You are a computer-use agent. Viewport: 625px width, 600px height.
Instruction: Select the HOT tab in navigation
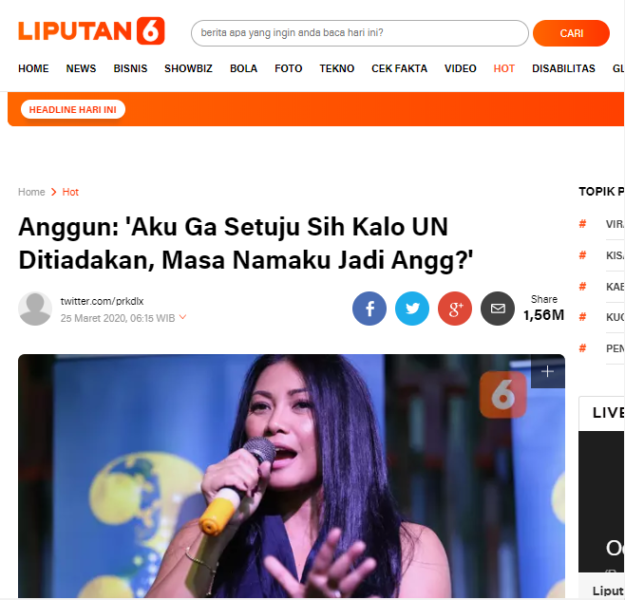[x=504, y=69]
